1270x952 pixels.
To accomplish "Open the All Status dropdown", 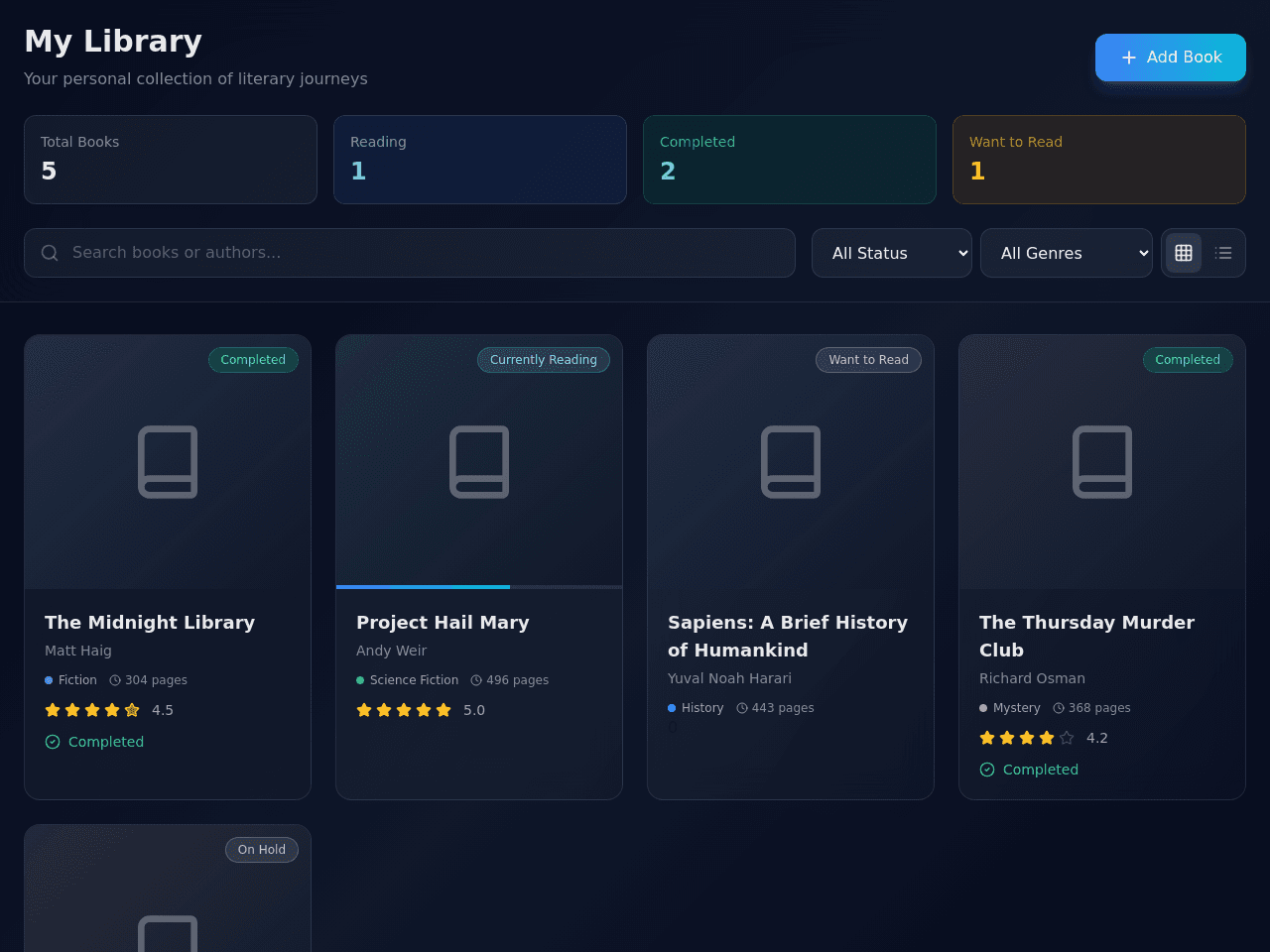I will tap(892, 253).
